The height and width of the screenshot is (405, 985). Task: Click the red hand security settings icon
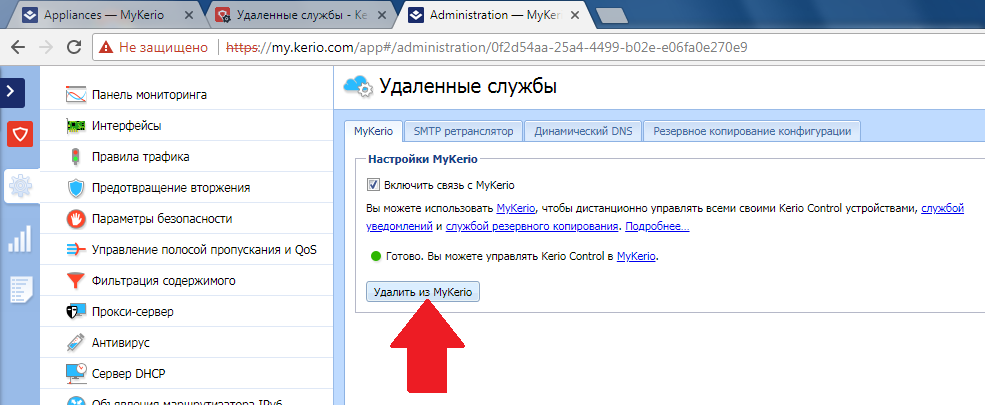76,219
